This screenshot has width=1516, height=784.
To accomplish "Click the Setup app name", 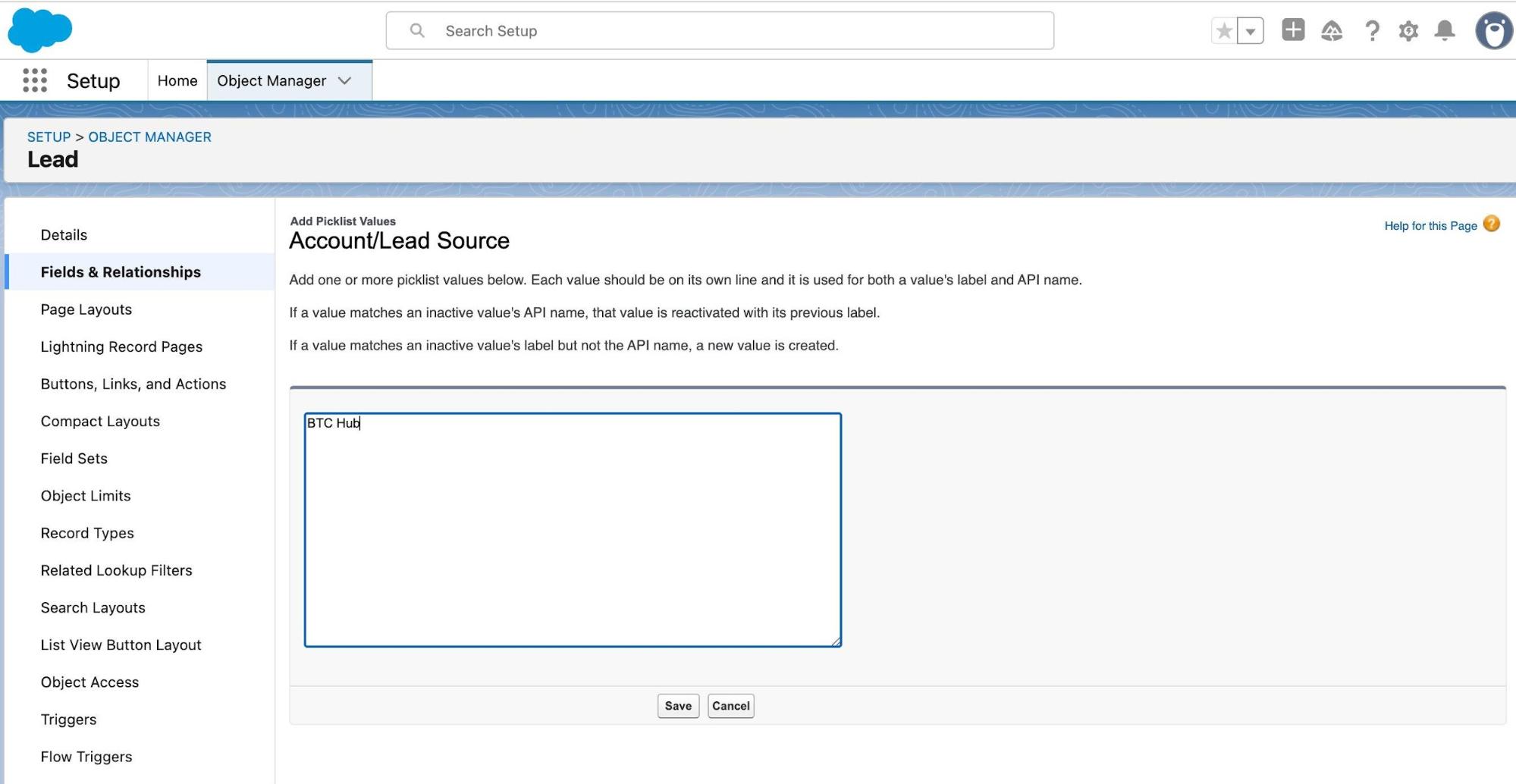I will tap(93, 80).
